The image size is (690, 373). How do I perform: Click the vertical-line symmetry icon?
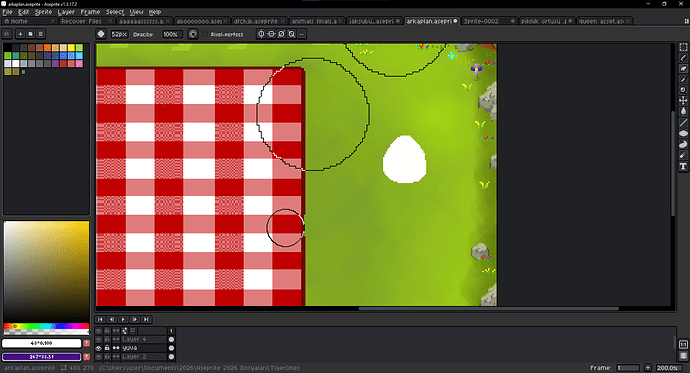tap(261, 34)
